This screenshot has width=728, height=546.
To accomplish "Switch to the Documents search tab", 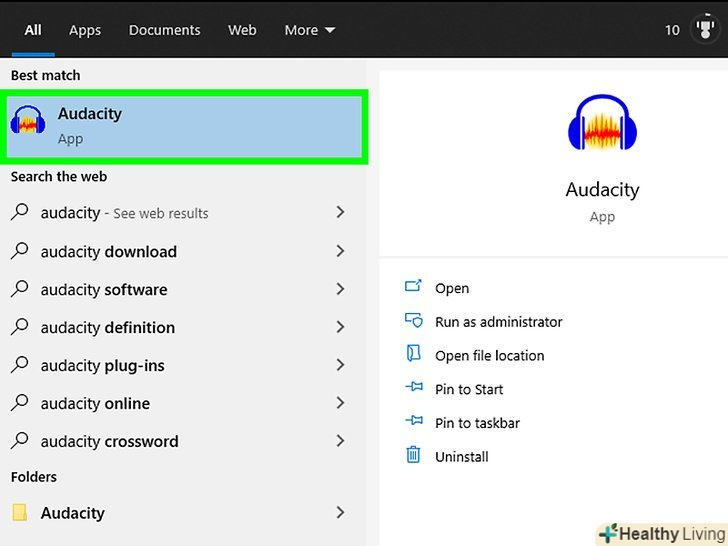I will [x=164, y=30].
